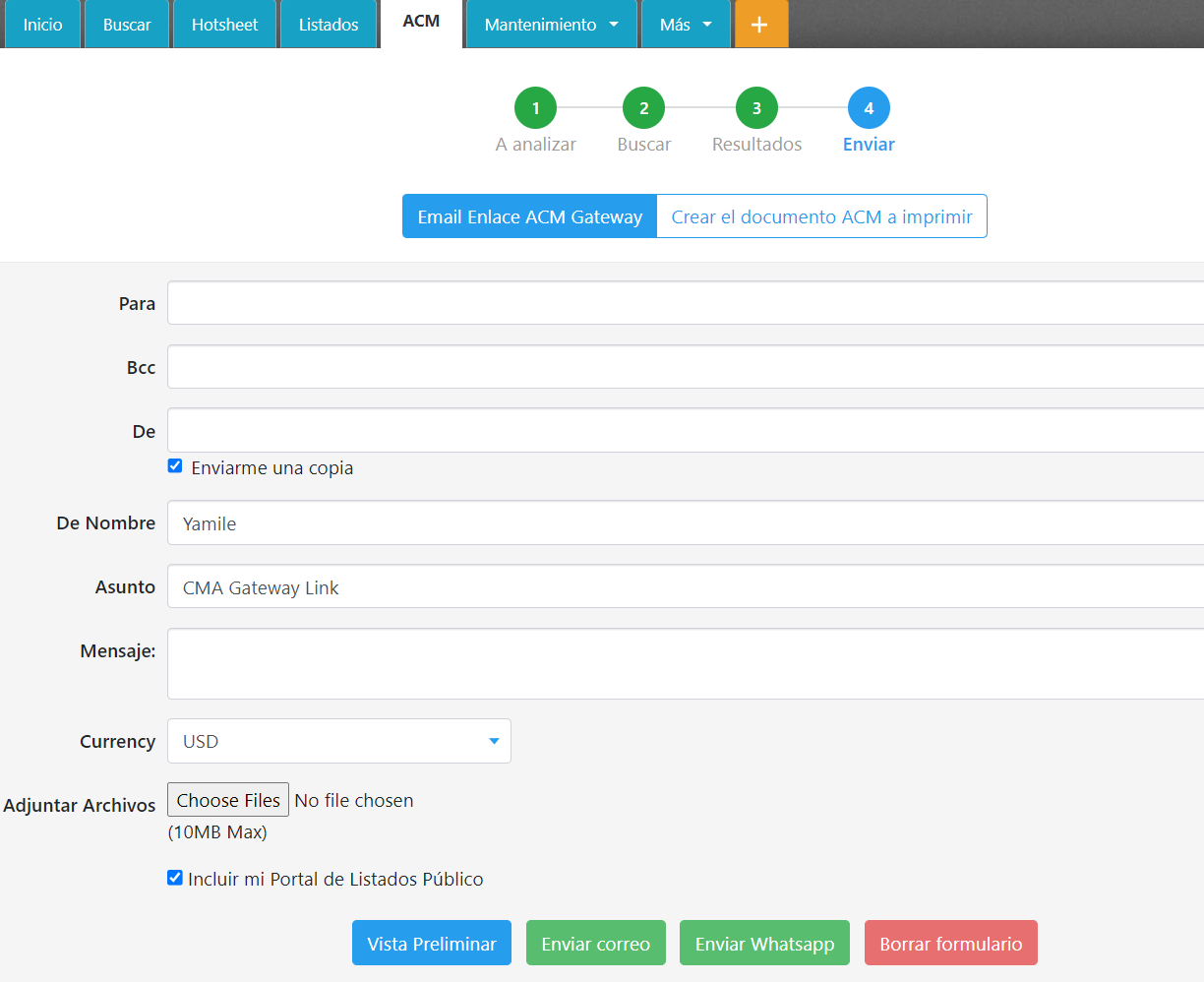Open the Currency USD dropdown
This screenshot has height=982, width=1204.
339,741
